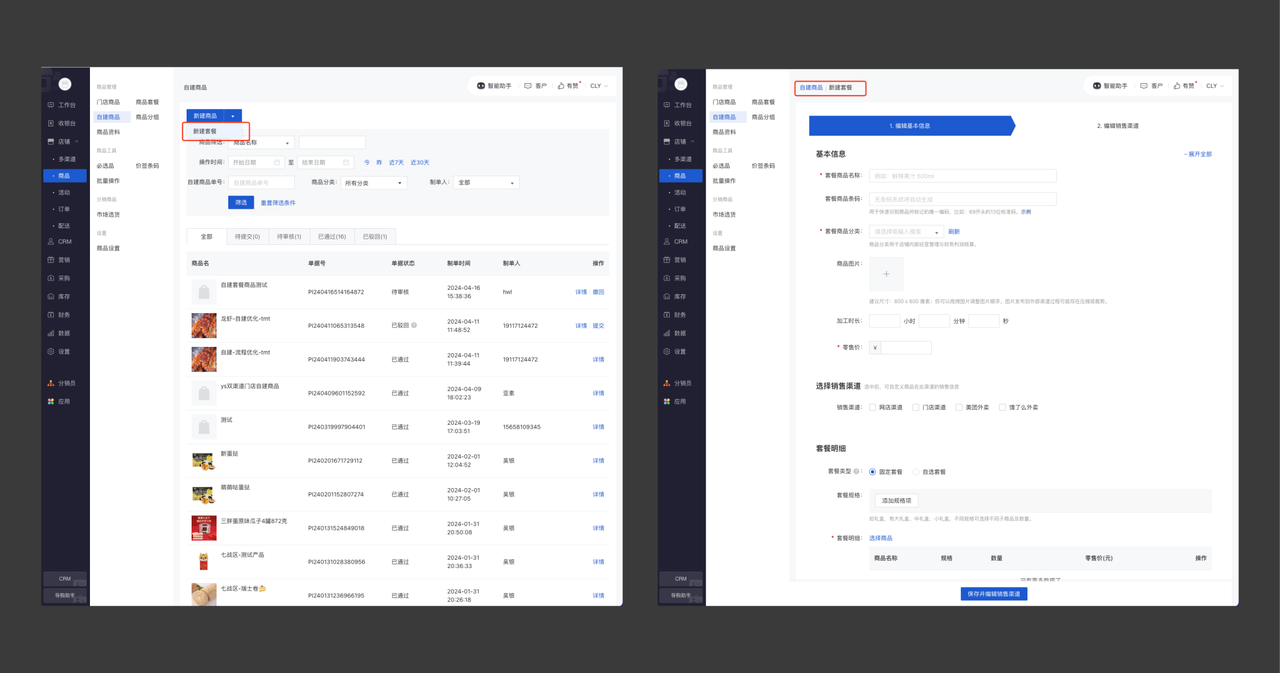Viewport: 1280px width, 673px height.
Task: Click the 筛选 filter button
Action: pos(241,203)
